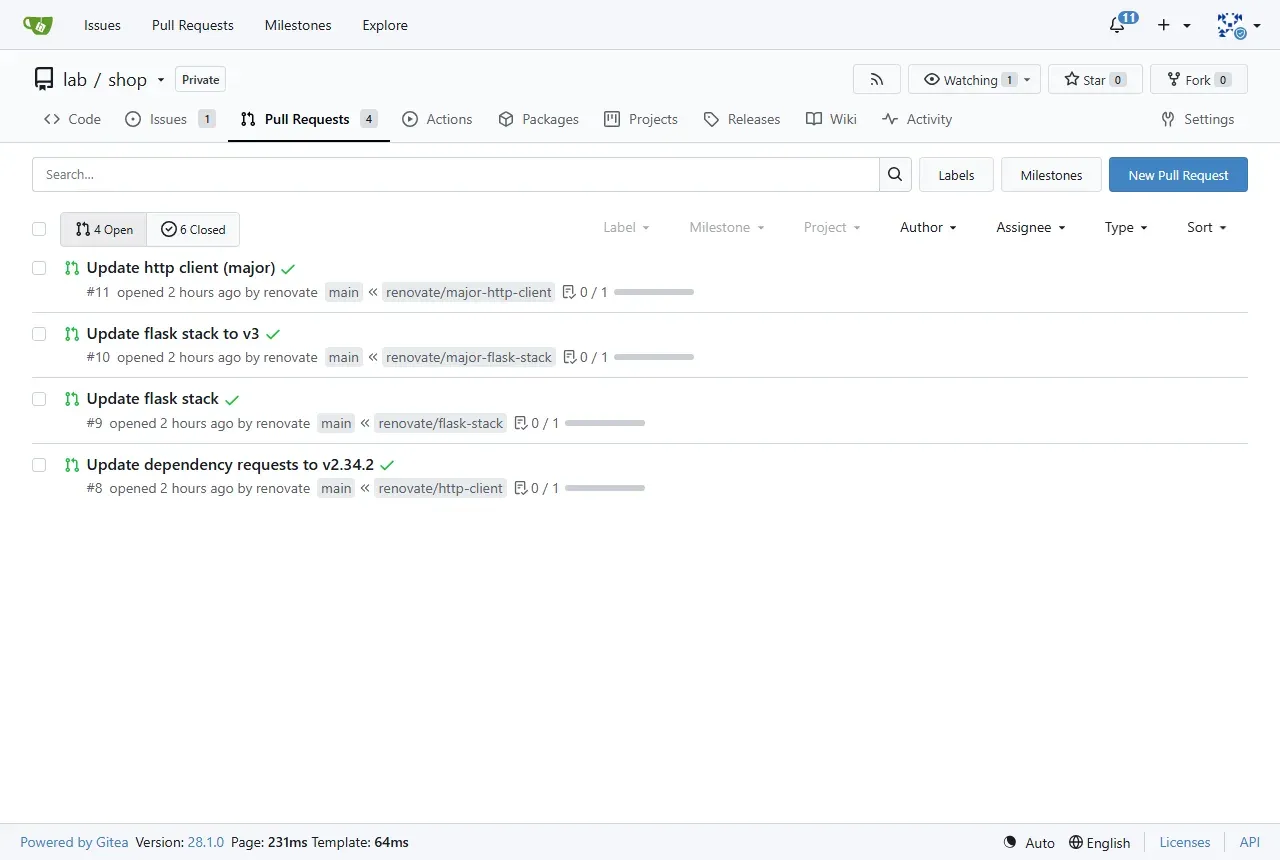Toggle the select-all pull requests checkbox
1280x860 pixels.
(x=39, y=229)
